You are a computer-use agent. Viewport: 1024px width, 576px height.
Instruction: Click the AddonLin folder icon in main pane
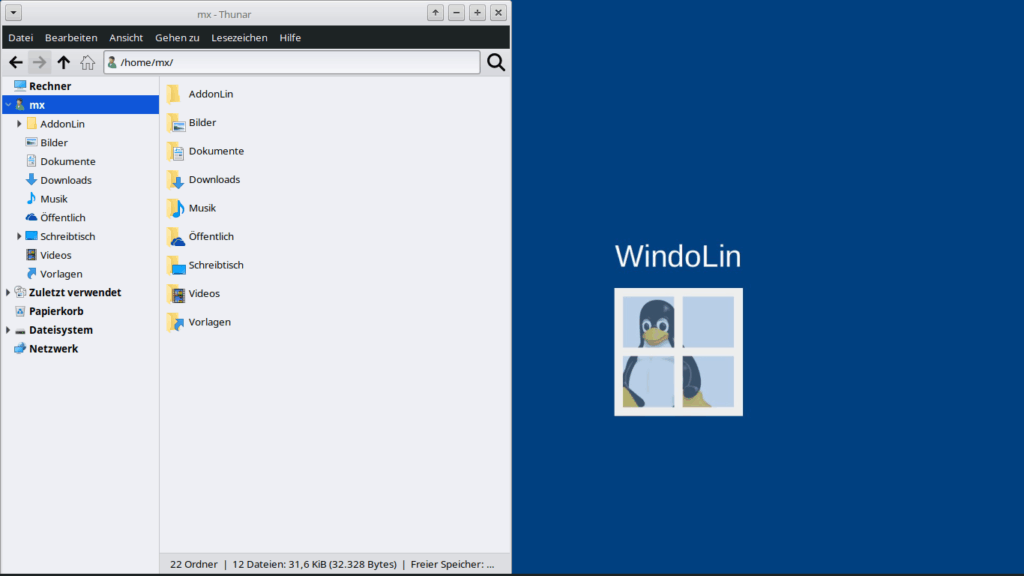(174, 94)
